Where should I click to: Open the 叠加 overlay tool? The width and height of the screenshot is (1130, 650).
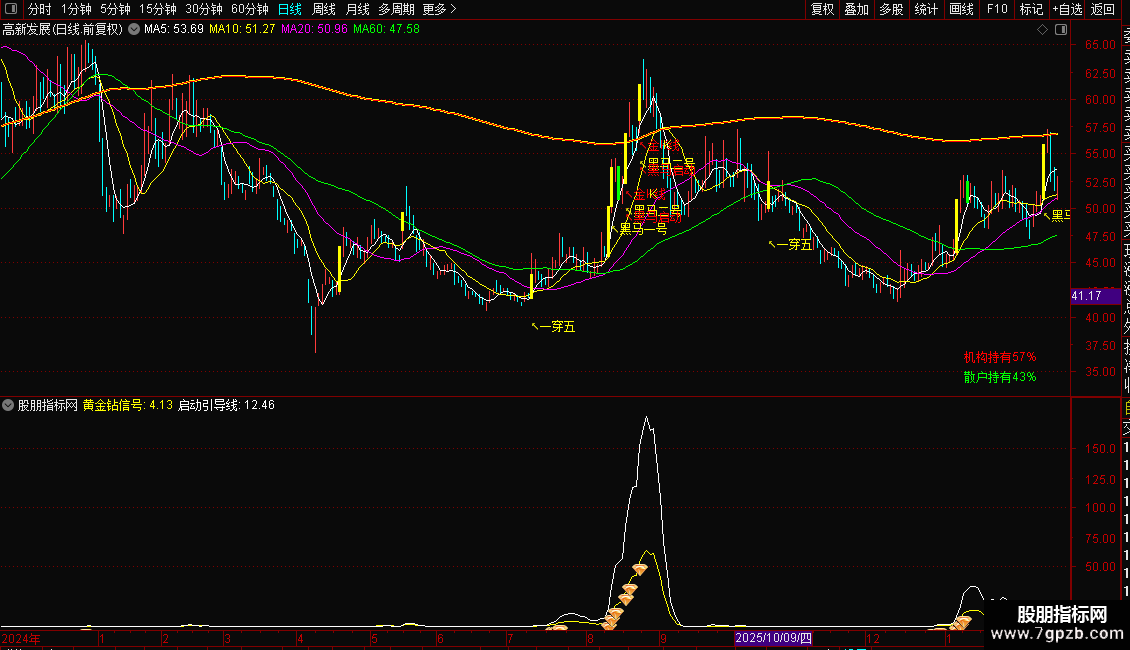pos(856,10)
